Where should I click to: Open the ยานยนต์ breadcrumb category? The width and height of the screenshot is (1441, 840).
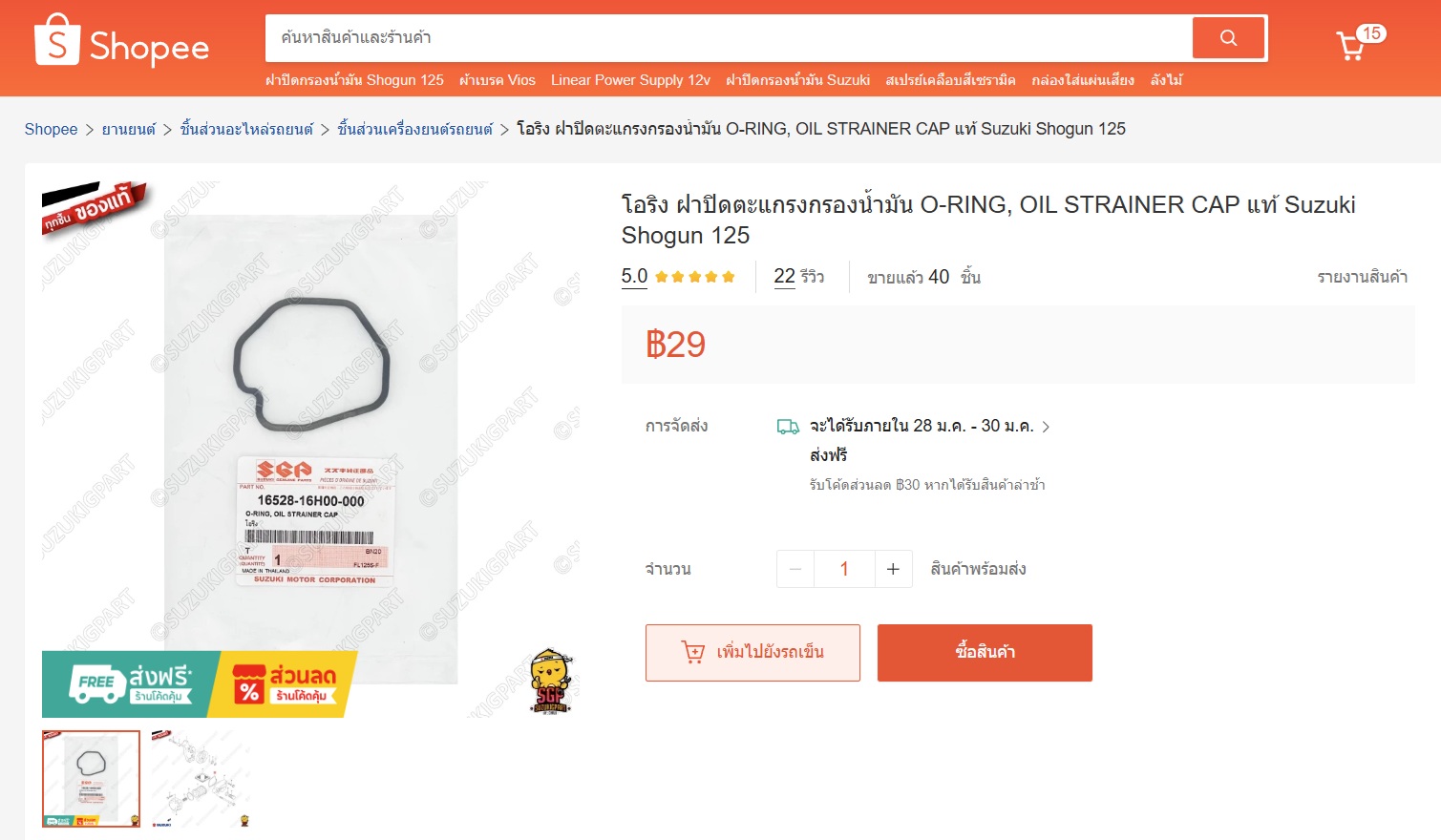129,129
